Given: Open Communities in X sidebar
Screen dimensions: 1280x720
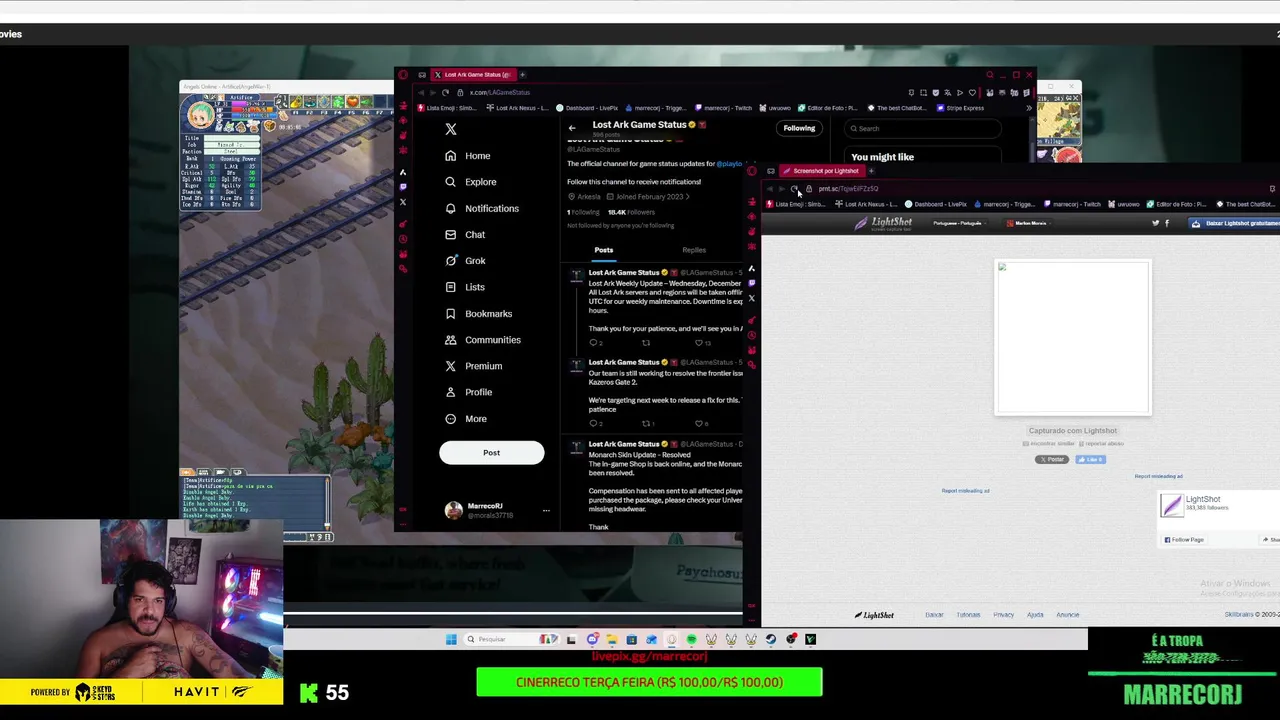Looking at the screenshot, I should [482, 340].
